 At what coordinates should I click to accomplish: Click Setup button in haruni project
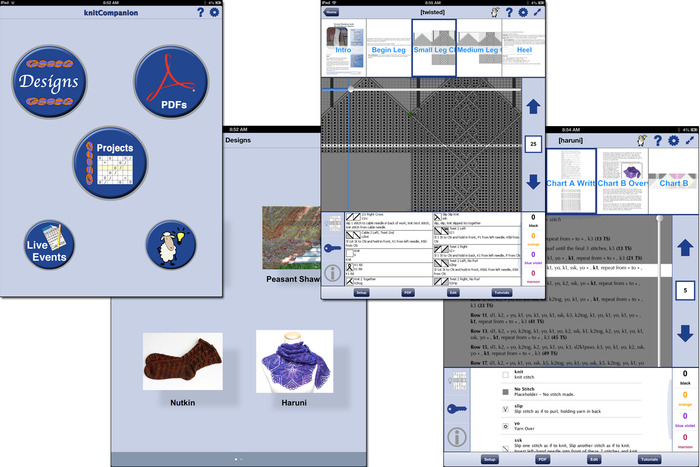pyautogui.click(x=490, y=459)
